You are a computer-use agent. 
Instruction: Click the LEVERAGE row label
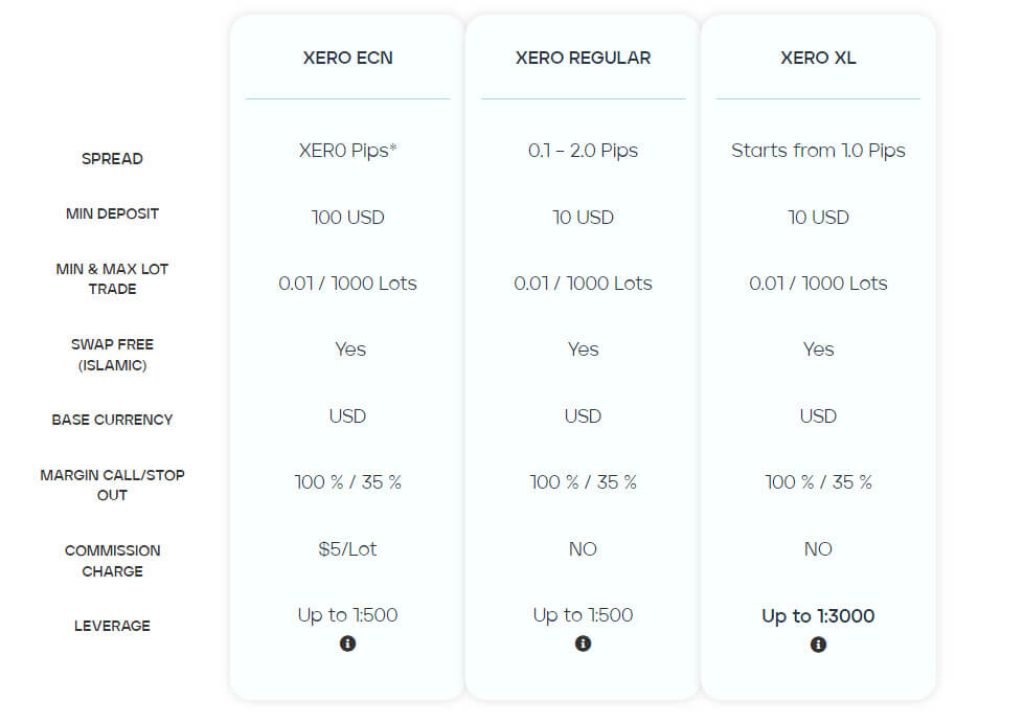point(112,626)
